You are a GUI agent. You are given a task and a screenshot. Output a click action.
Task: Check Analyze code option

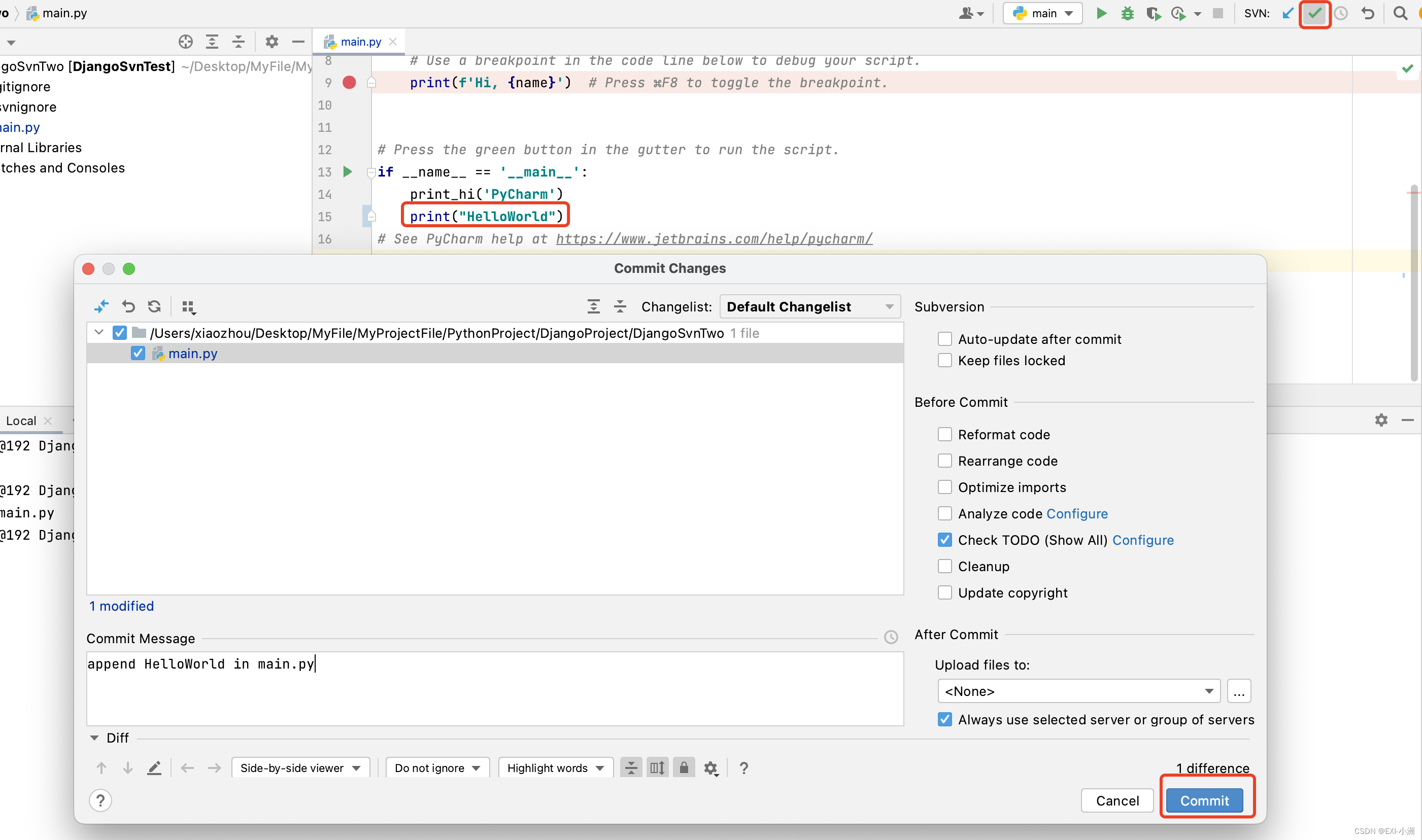coord(944,513)
